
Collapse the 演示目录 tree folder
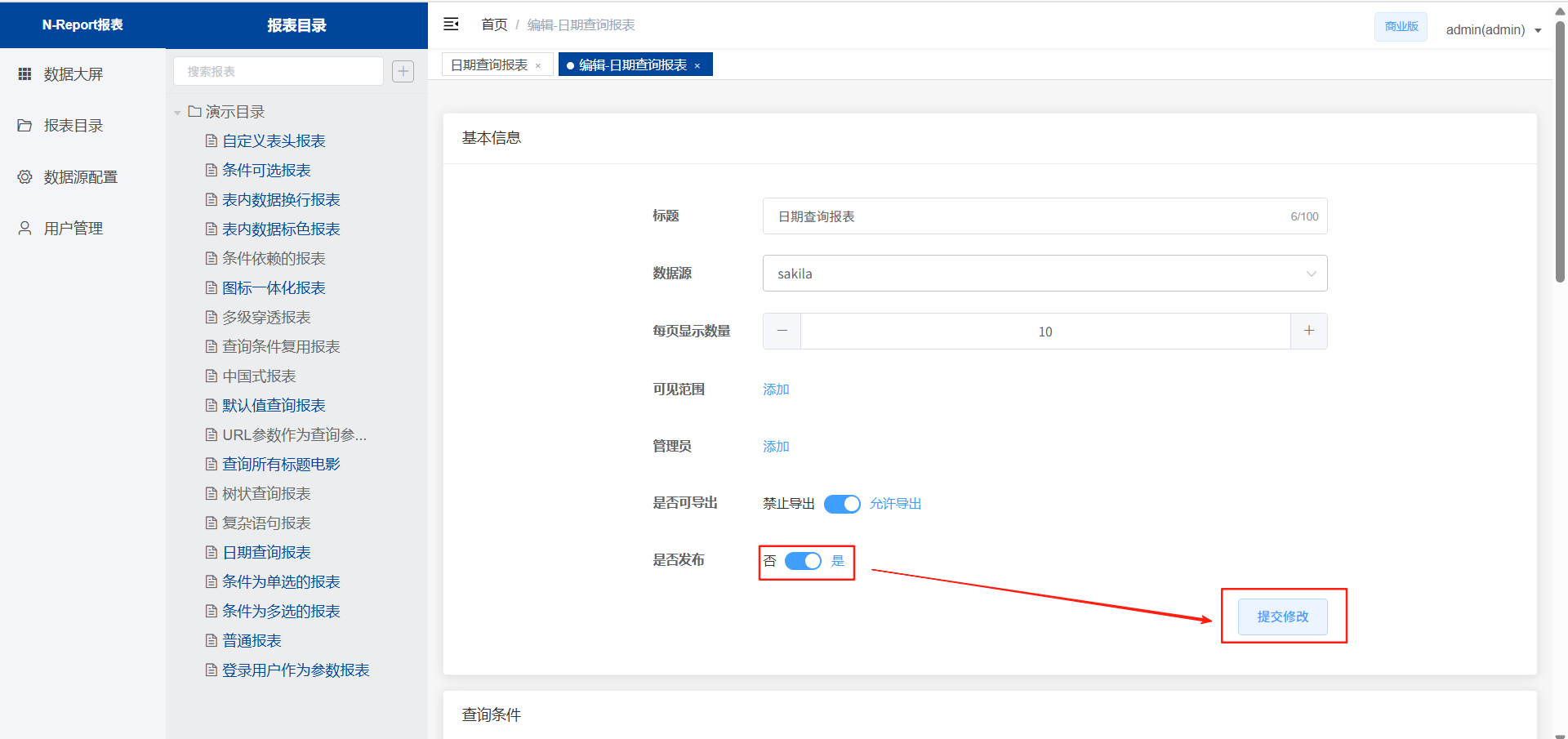click(177, 113)
